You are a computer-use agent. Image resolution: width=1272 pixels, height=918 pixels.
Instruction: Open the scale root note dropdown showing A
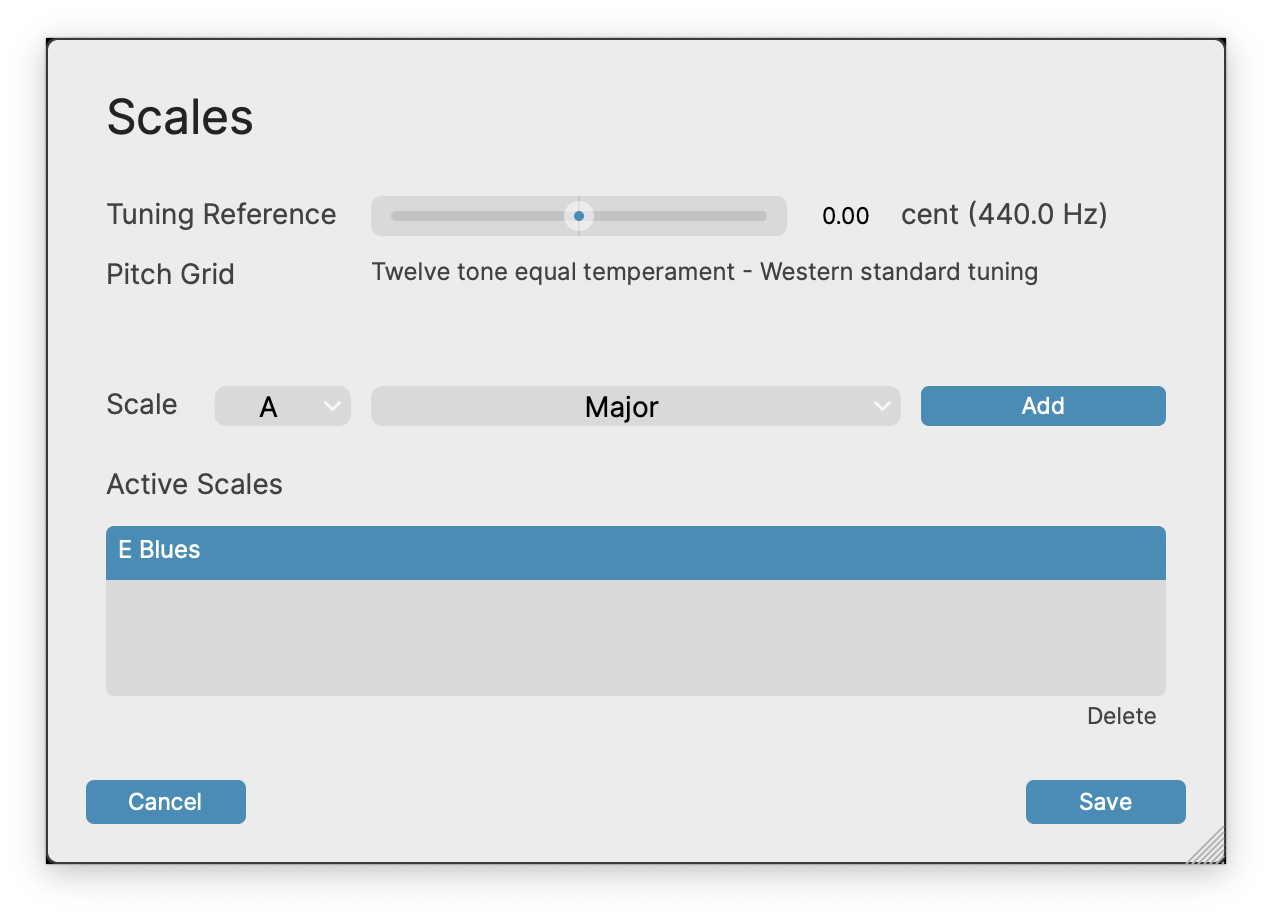(x=282, y=406)
